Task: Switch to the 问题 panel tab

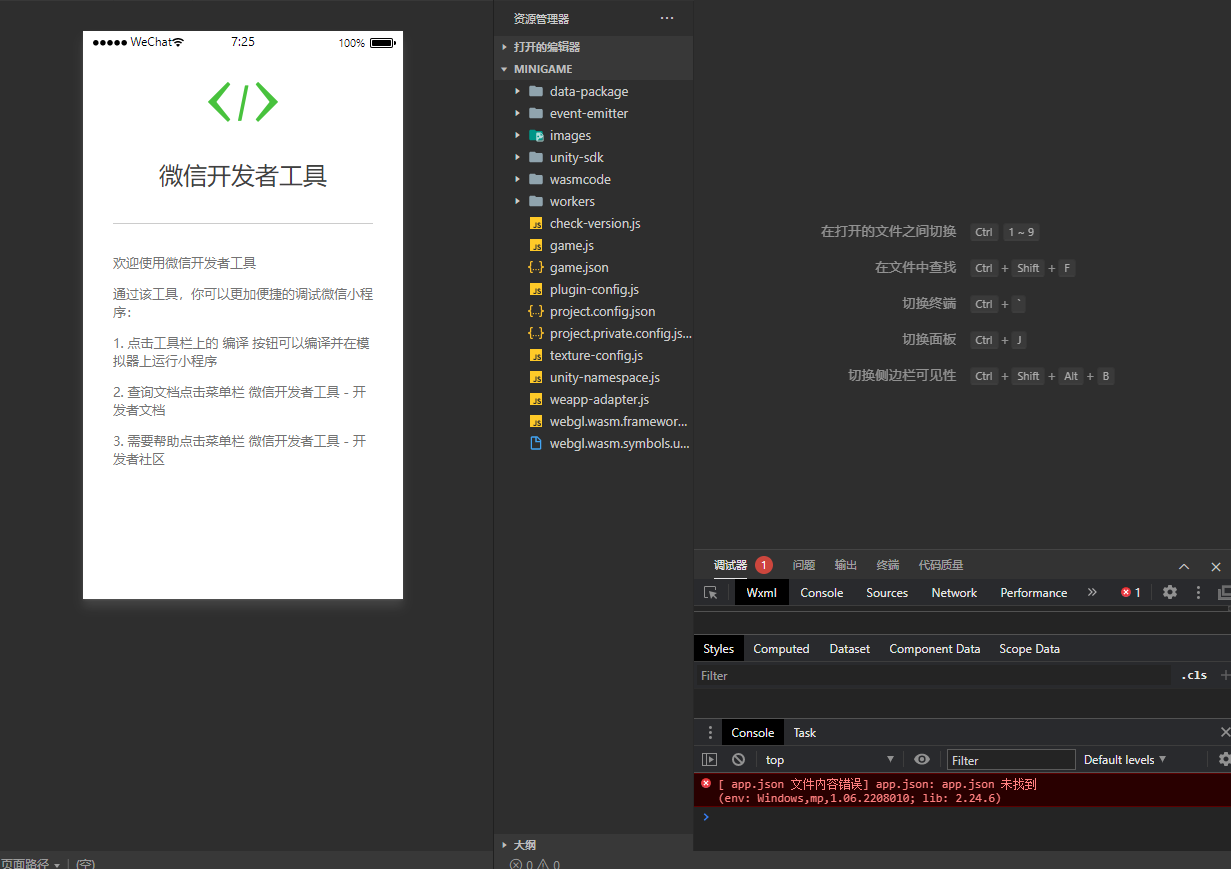Action: click(804, 566)
